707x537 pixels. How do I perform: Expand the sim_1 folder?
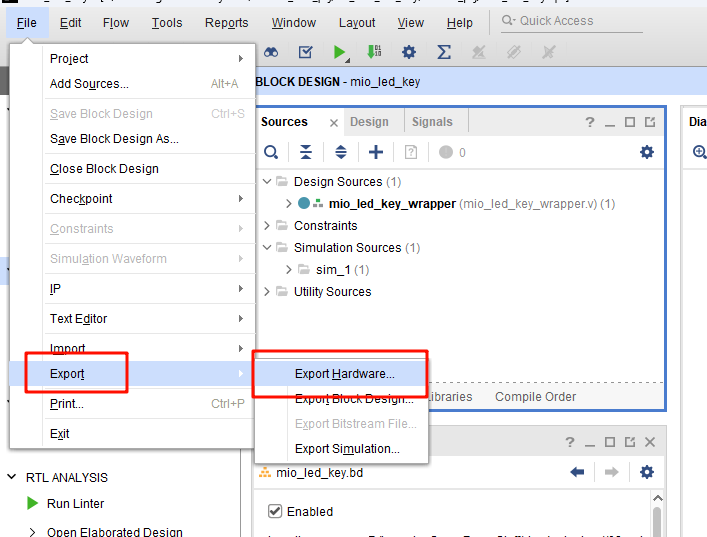[x=289, y=270]
